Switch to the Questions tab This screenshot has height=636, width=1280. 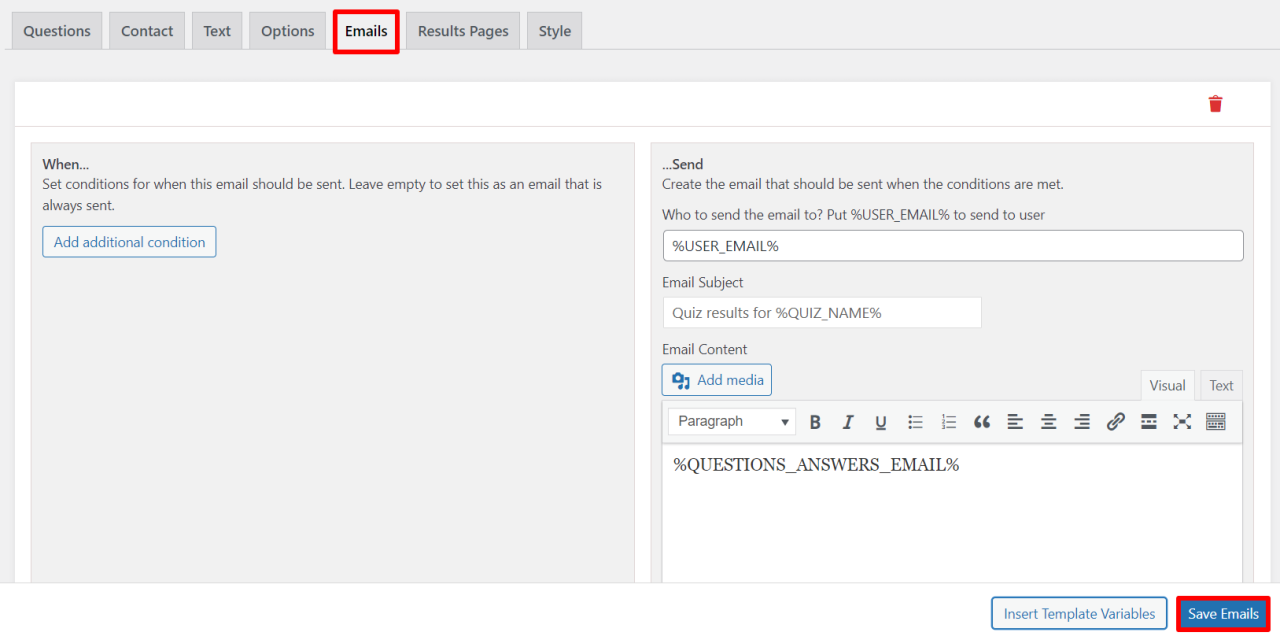(57, 31)
